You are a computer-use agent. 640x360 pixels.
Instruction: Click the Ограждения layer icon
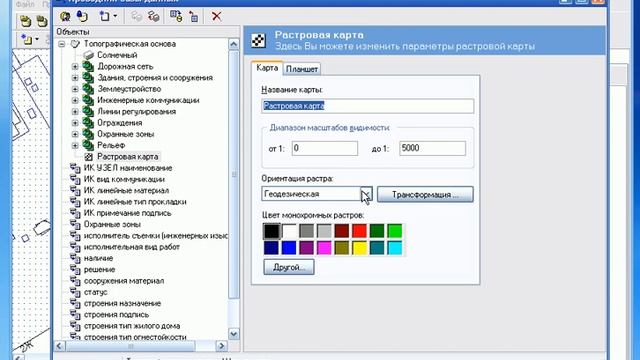click(x=88, y=123)
